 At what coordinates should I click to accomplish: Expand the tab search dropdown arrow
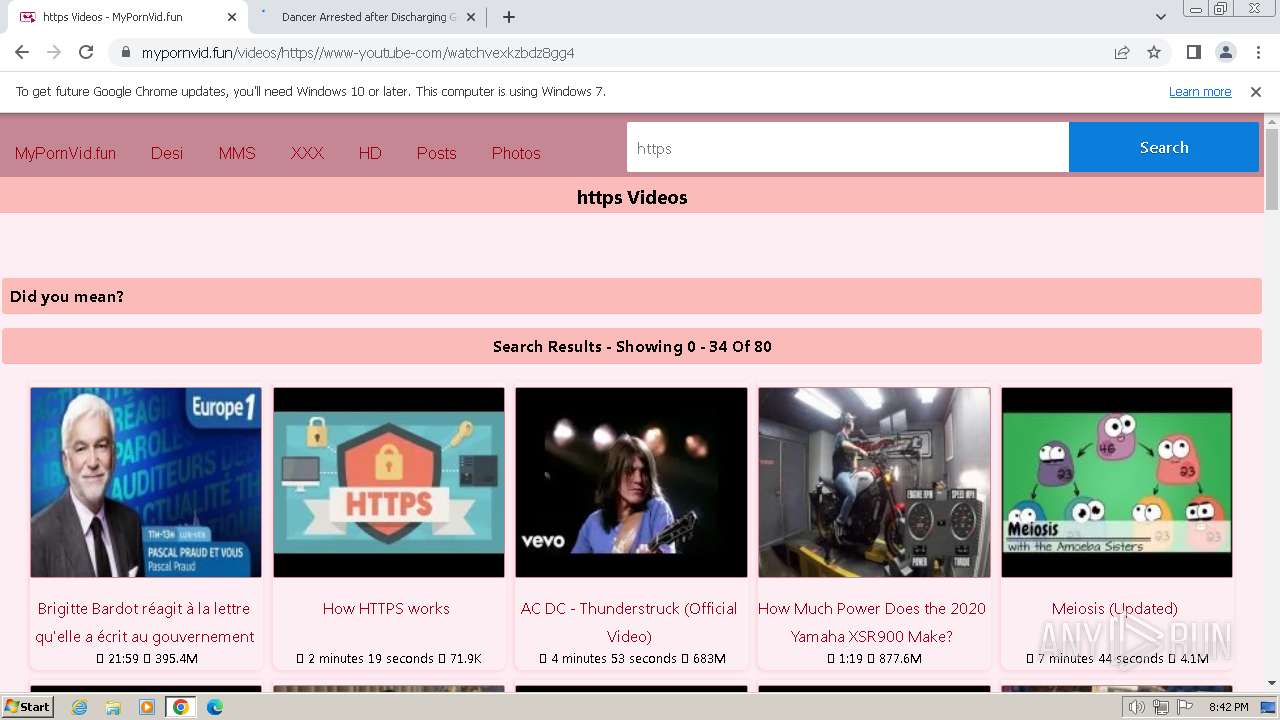point(1160,17)
